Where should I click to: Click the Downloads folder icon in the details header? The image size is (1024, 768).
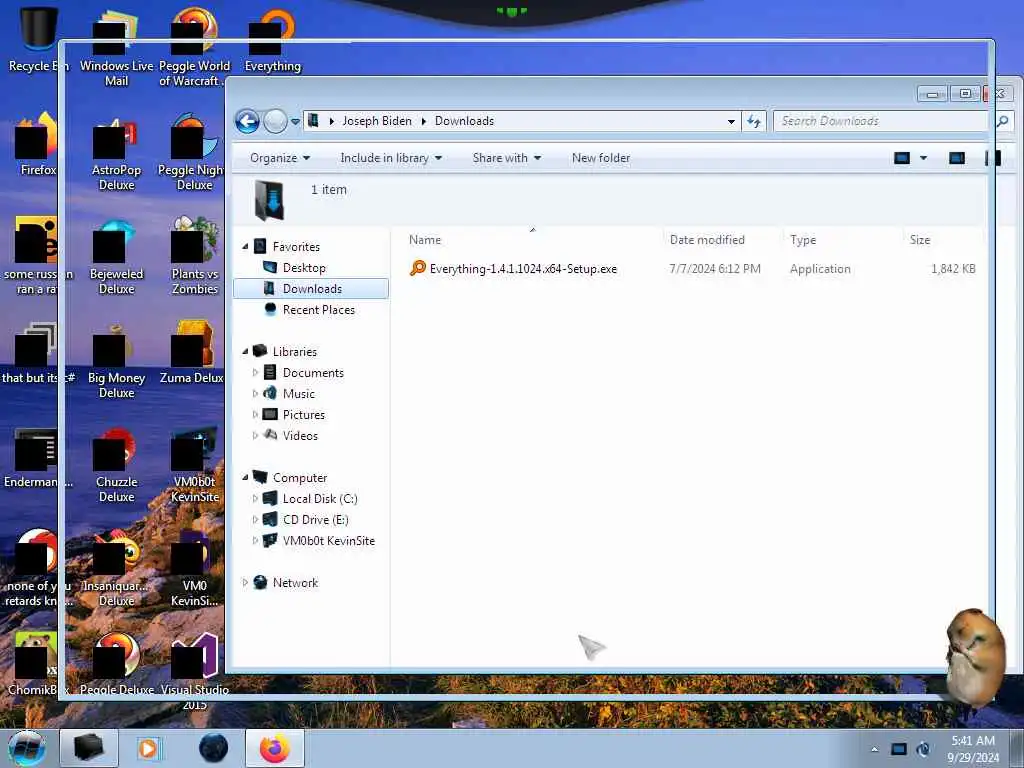(269, 200)
